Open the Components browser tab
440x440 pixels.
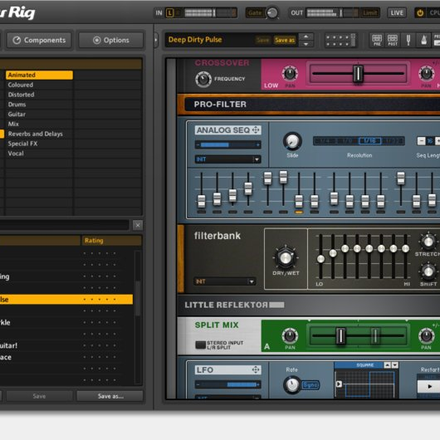tap(39, 40)
